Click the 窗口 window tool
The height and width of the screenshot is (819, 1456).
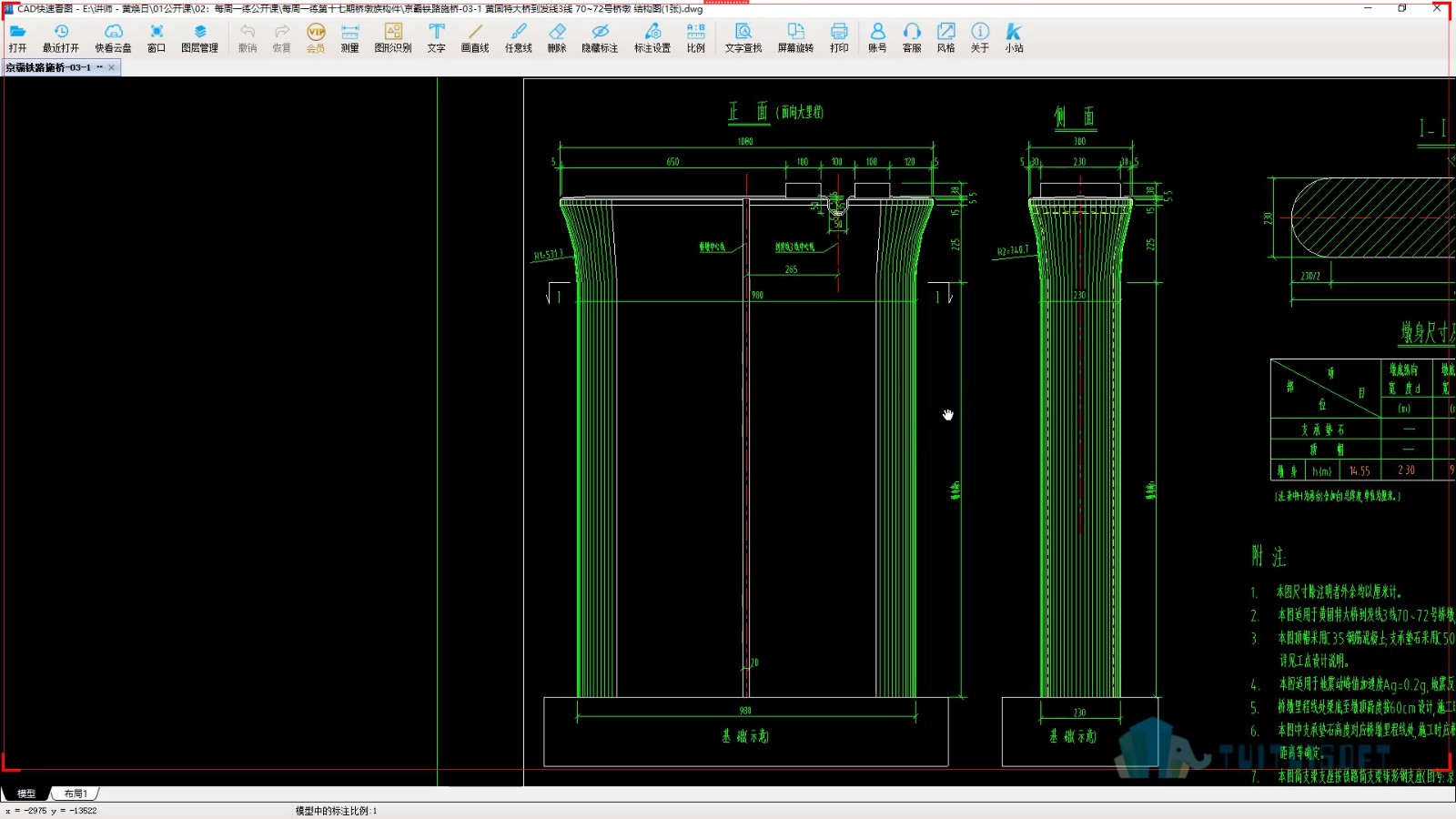click(x=157, y=37)
